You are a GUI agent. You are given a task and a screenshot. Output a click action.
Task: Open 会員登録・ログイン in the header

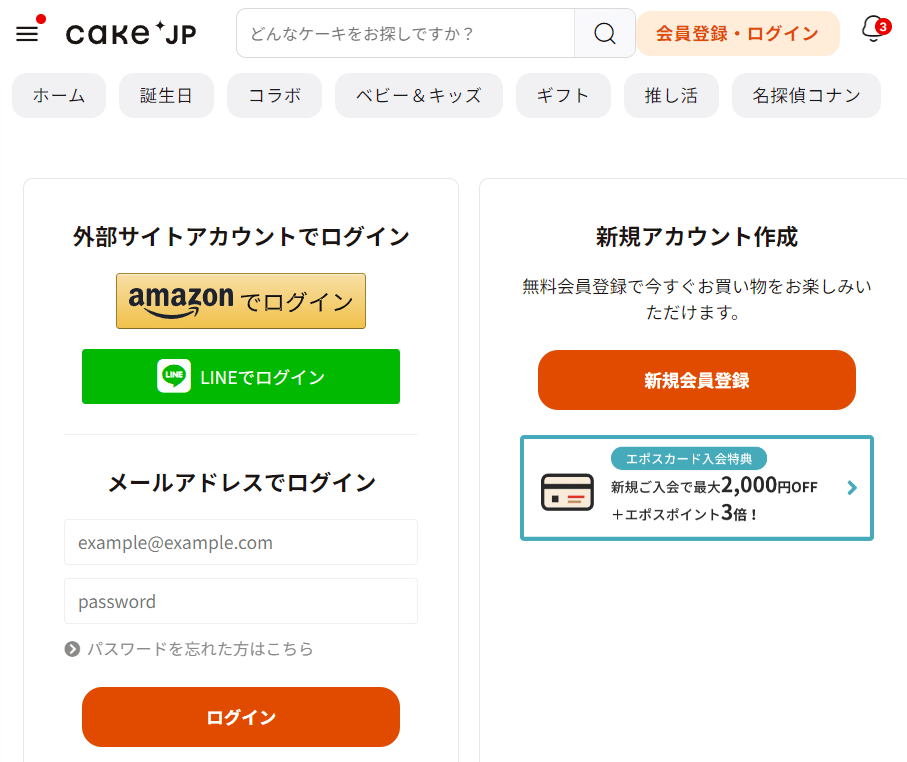pos(737,34)
